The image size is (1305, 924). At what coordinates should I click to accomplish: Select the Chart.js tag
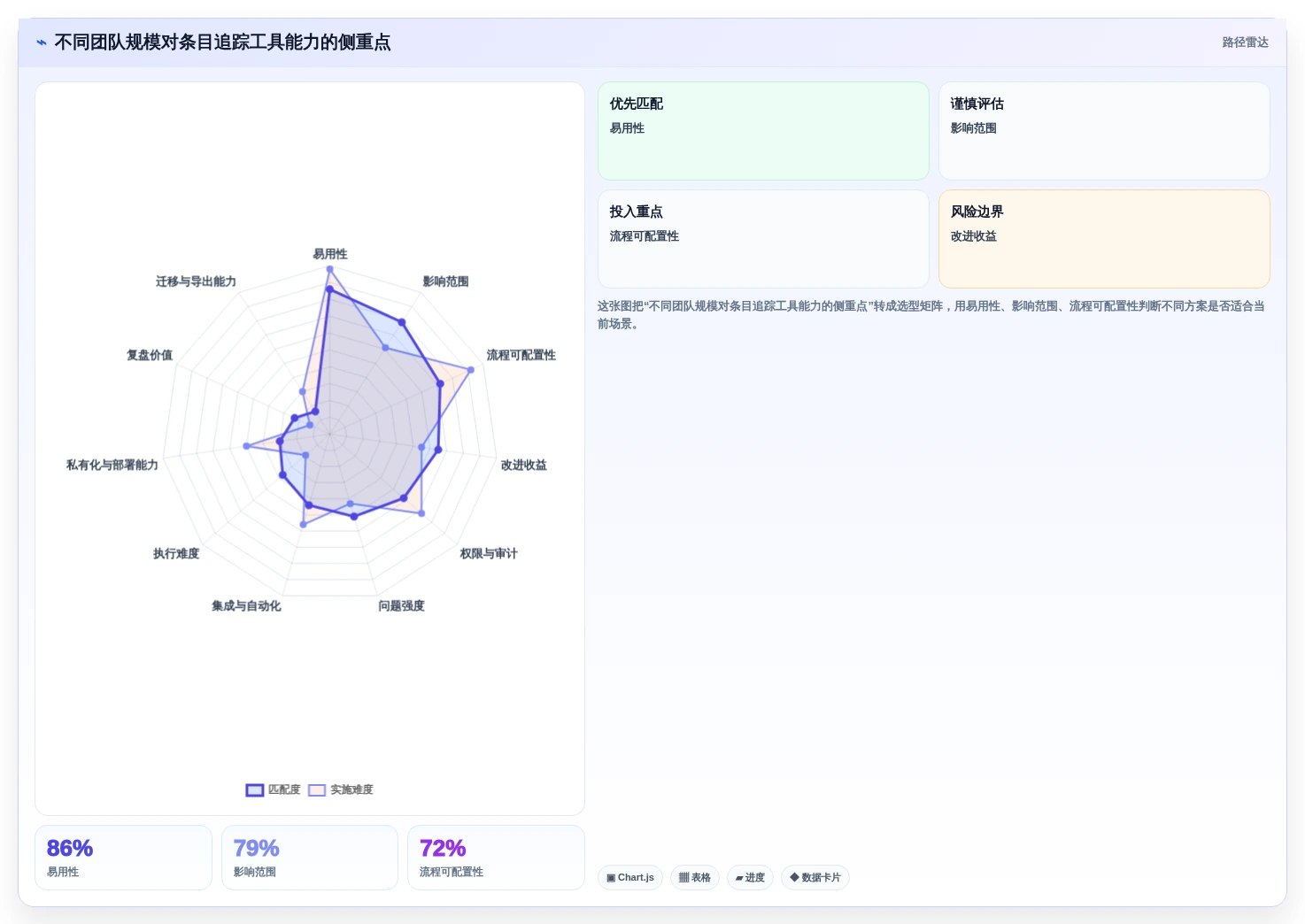[x=630, y=878]
